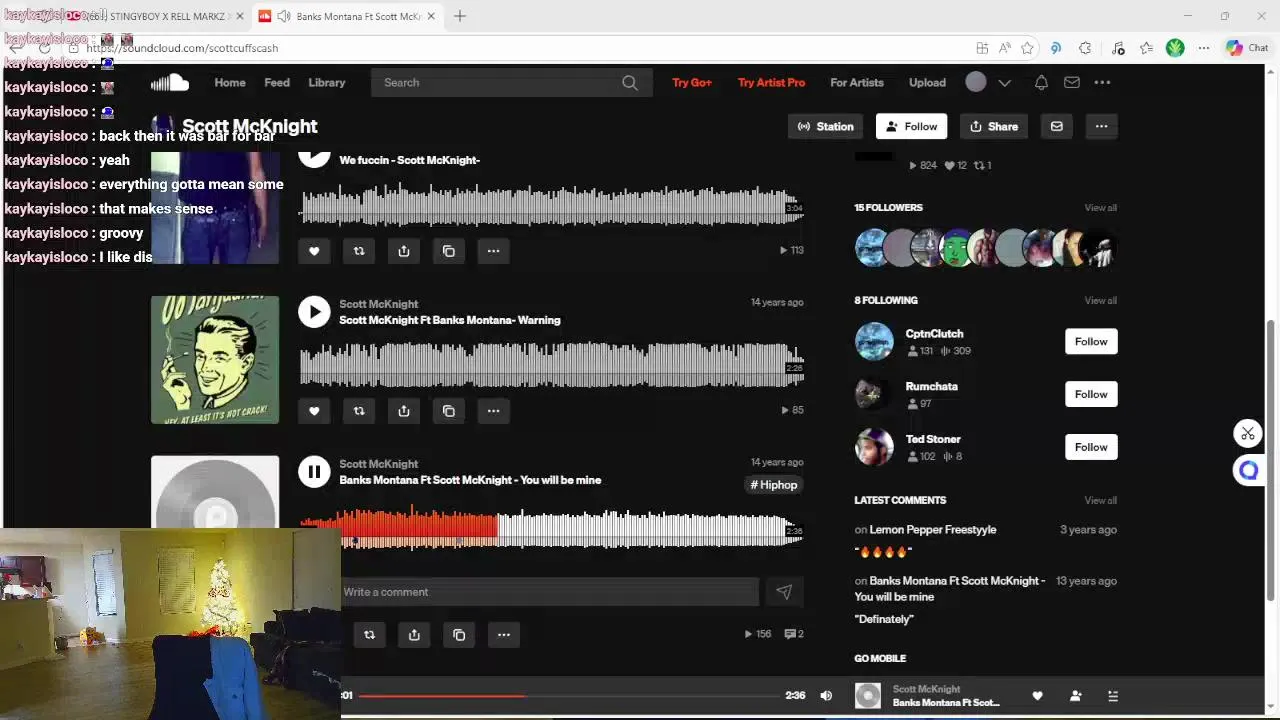Click the user avatar in header

click(976, 83)
